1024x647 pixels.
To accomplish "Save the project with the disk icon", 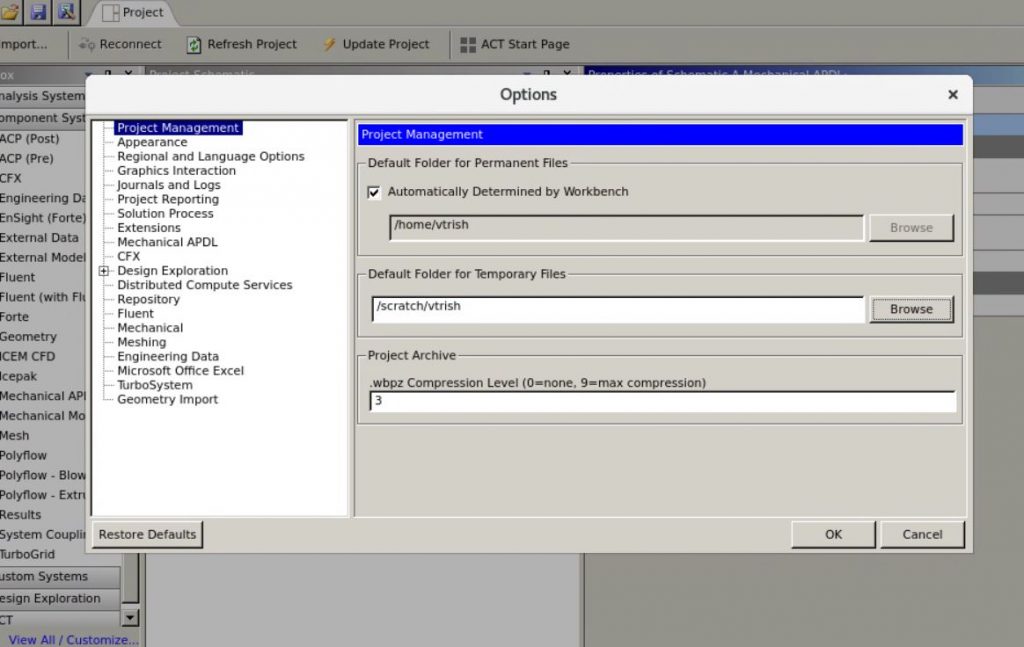I will click(37, 11).
